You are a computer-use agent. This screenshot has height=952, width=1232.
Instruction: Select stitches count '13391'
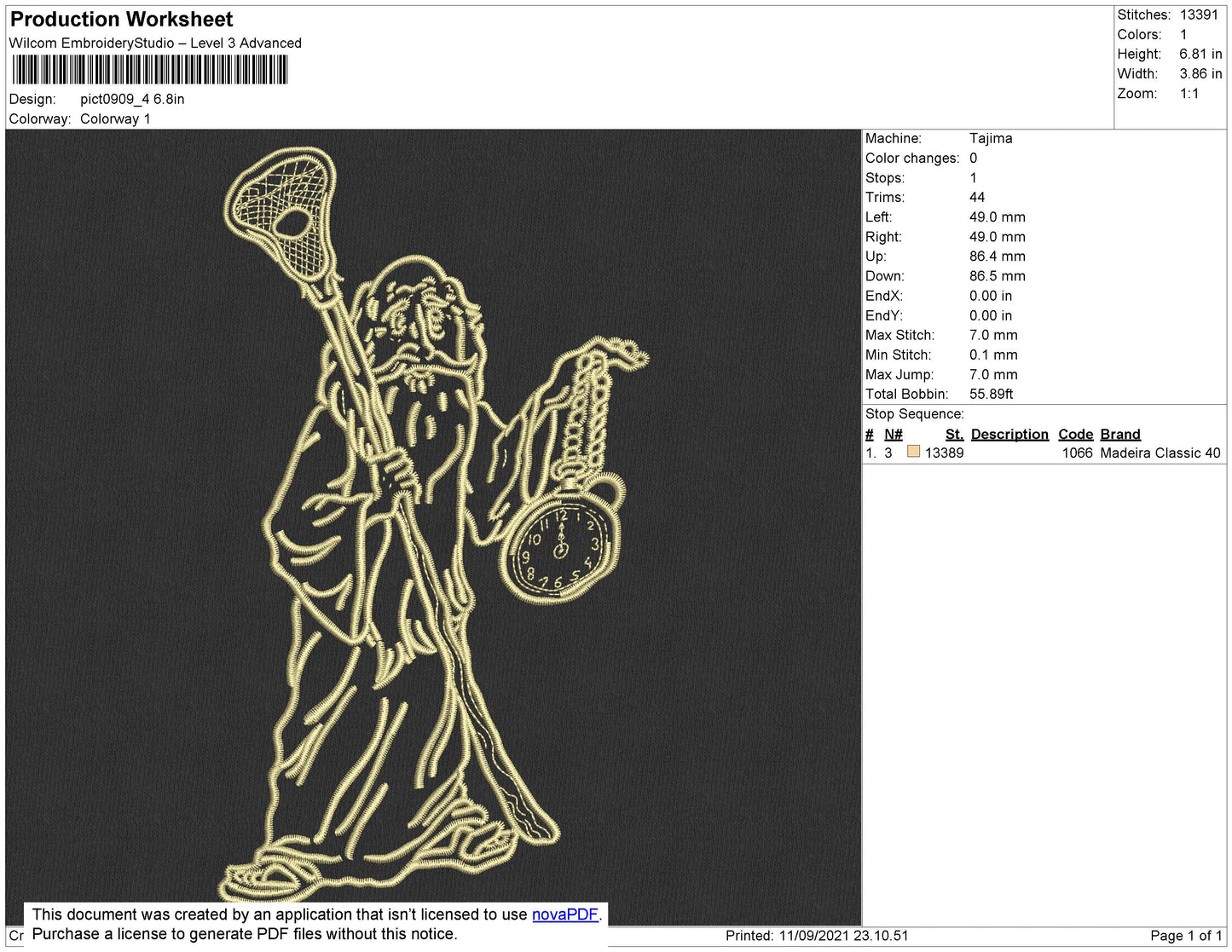[1199, 14]
